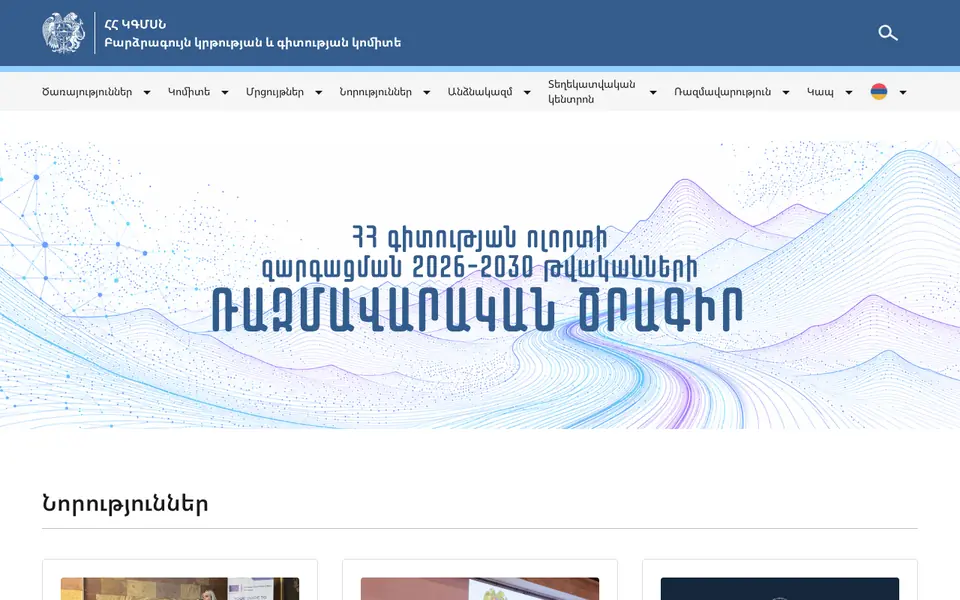960x600 pixels.
Task: Open the ՌԱԶՄԱՎԱՐԱԿԱՆ ԾՐԱԳԻՐ banner
Action: (x=480, y=285)
